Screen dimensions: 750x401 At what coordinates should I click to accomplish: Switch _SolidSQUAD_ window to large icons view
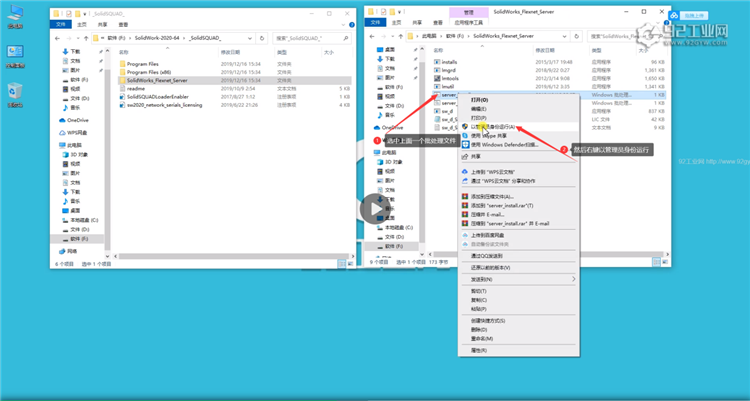[350, 264]
